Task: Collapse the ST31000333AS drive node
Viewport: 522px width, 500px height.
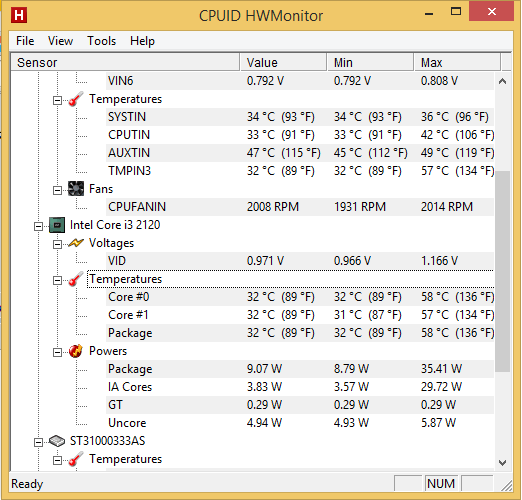Action: click(39, 442)
